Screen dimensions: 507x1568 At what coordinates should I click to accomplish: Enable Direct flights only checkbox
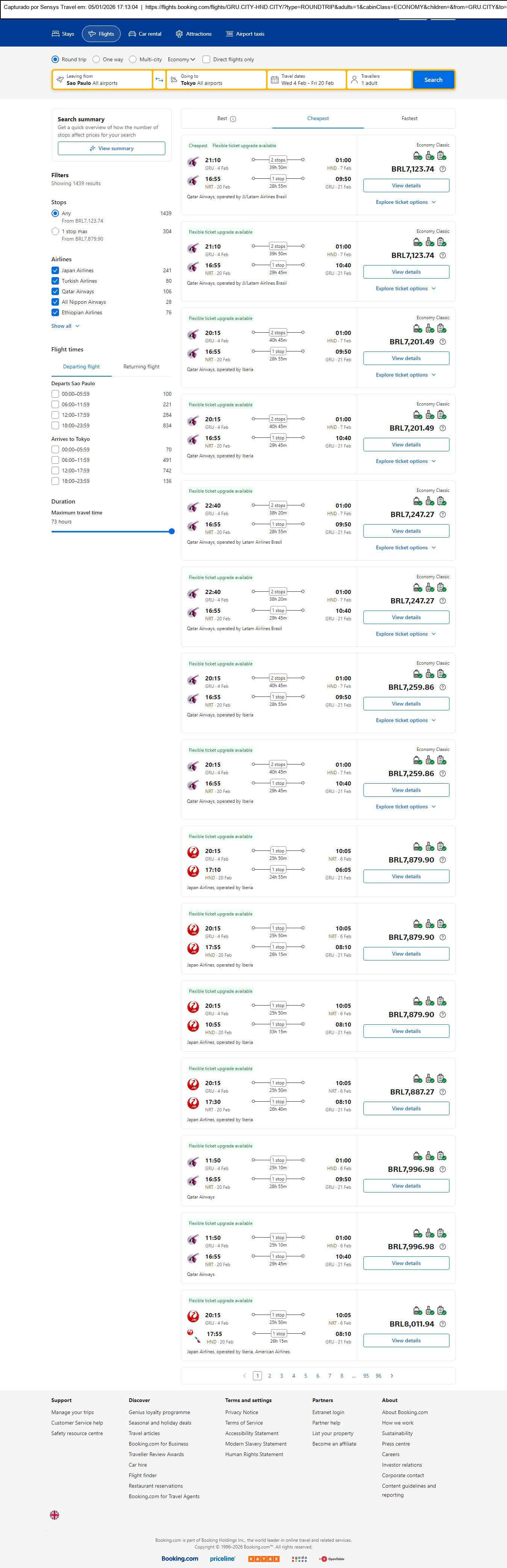[x=207, y=60]
